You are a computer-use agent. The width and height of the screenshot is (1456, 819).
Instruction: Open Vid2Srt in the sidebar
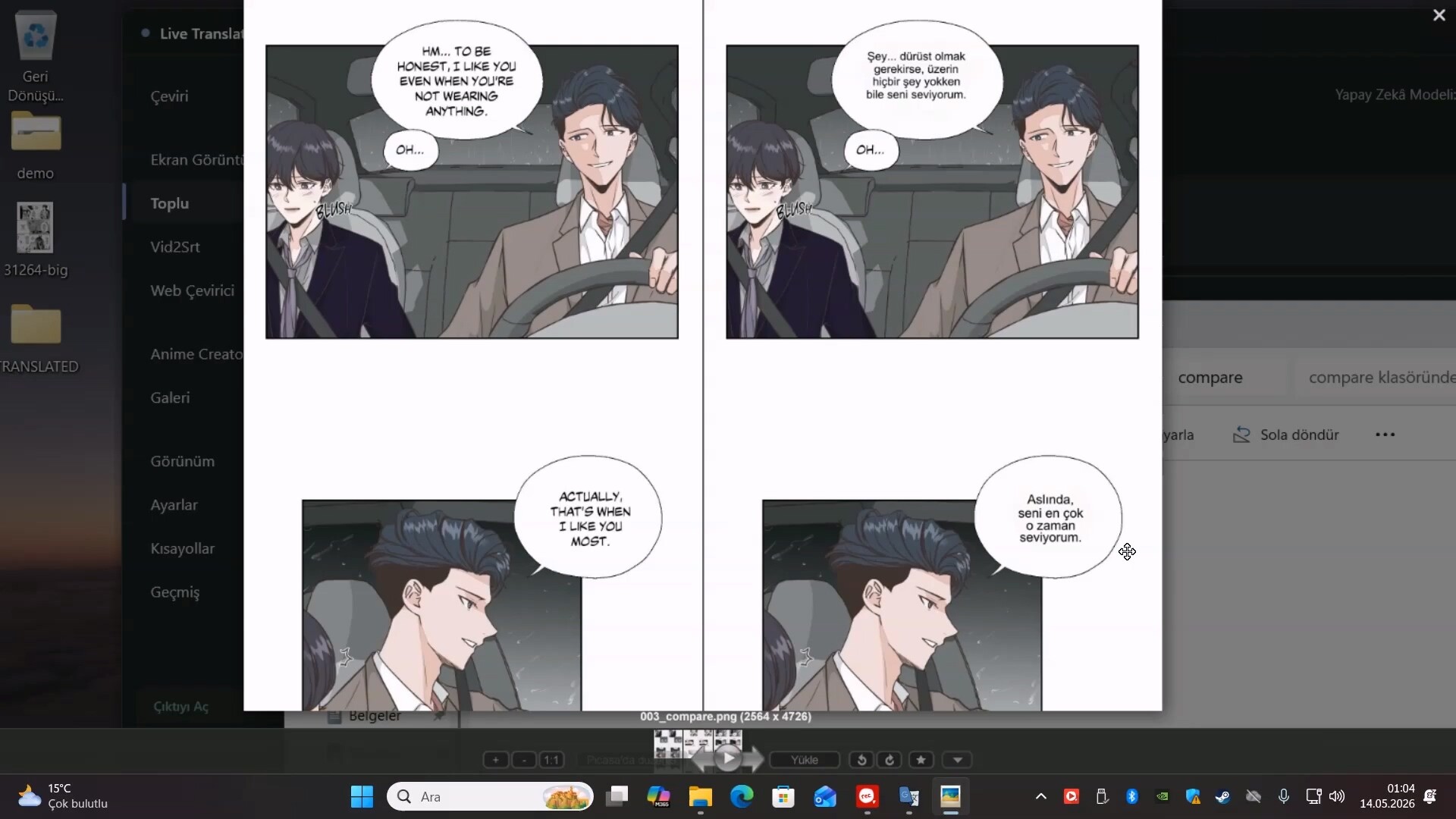pos(175,247)
